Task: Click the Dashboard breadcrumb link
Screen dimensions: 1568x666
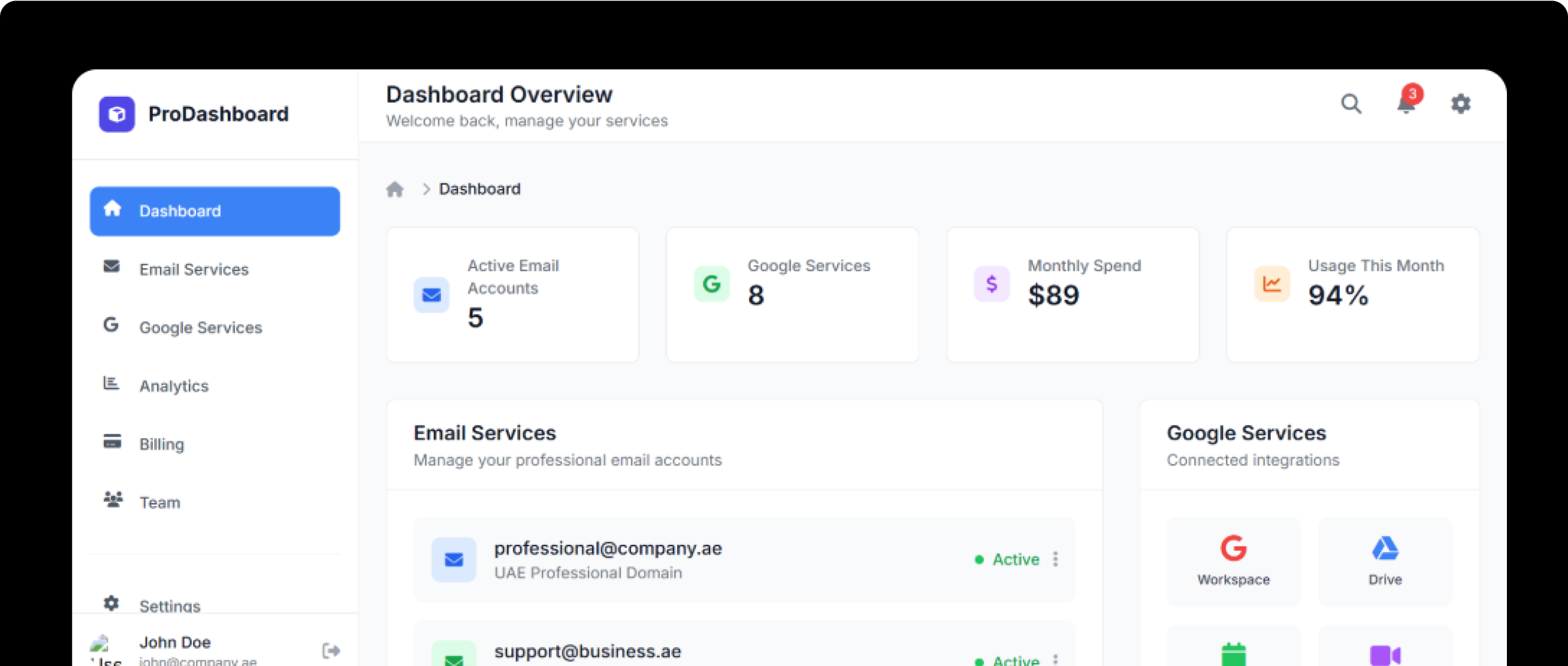Action: [479, 189]
